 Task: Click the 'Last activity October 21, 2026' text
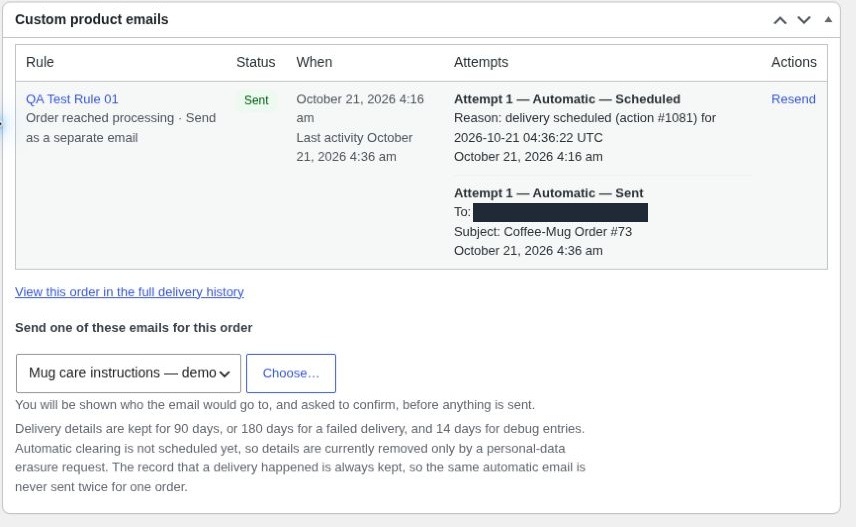(x=354, y=147)
